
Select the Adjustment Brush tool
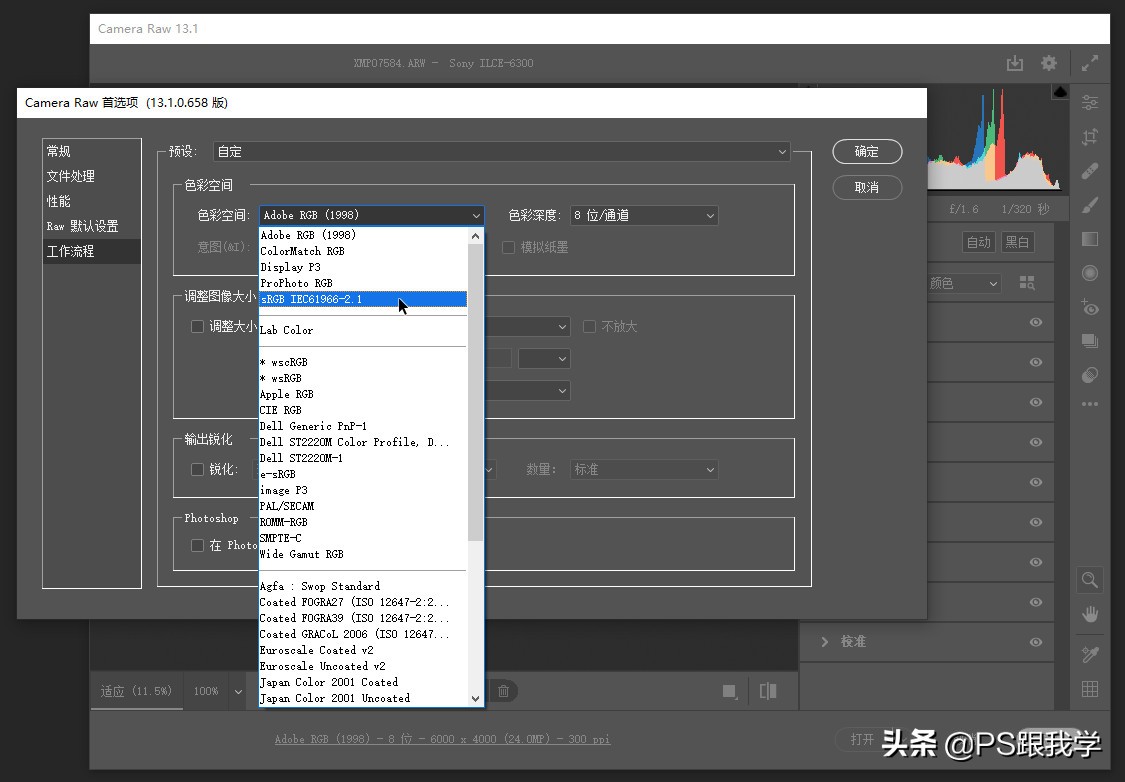1090,205
